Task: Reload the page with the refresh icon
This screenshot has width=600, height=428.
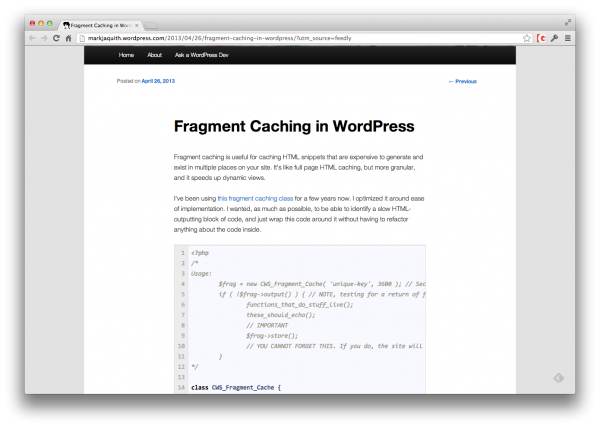Action: [56, 38]
